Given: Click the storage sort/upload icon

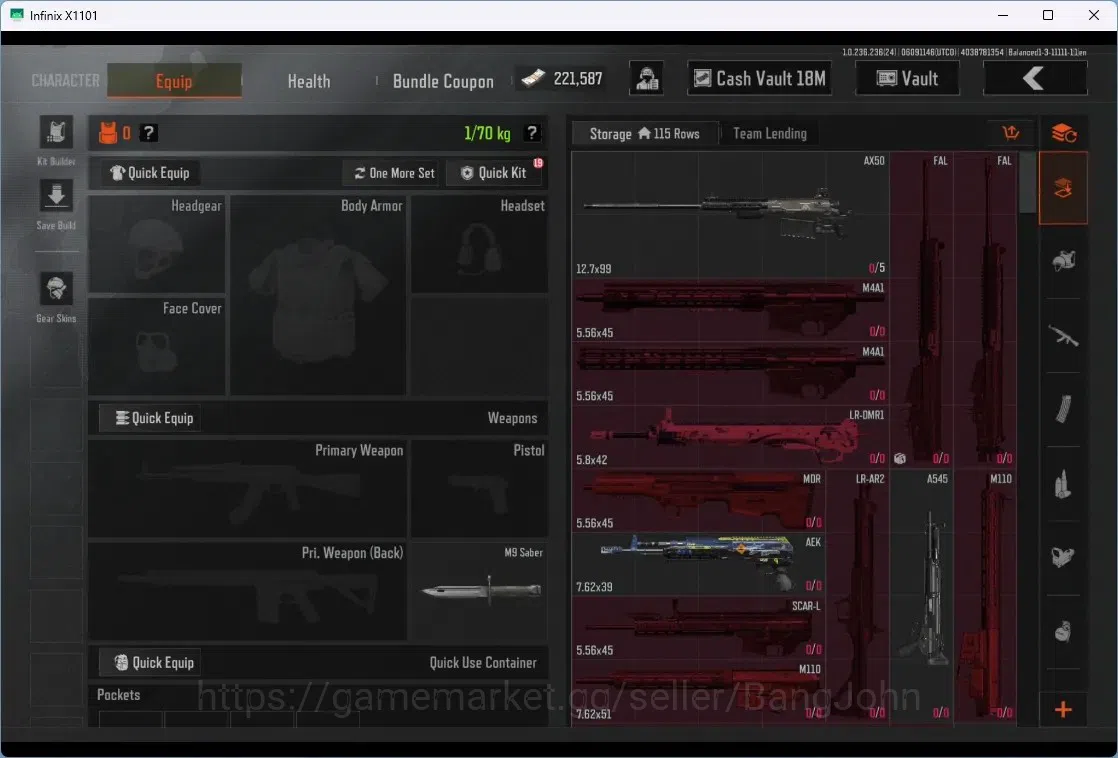Looking at the screenshot, I should coord(1010,133).
